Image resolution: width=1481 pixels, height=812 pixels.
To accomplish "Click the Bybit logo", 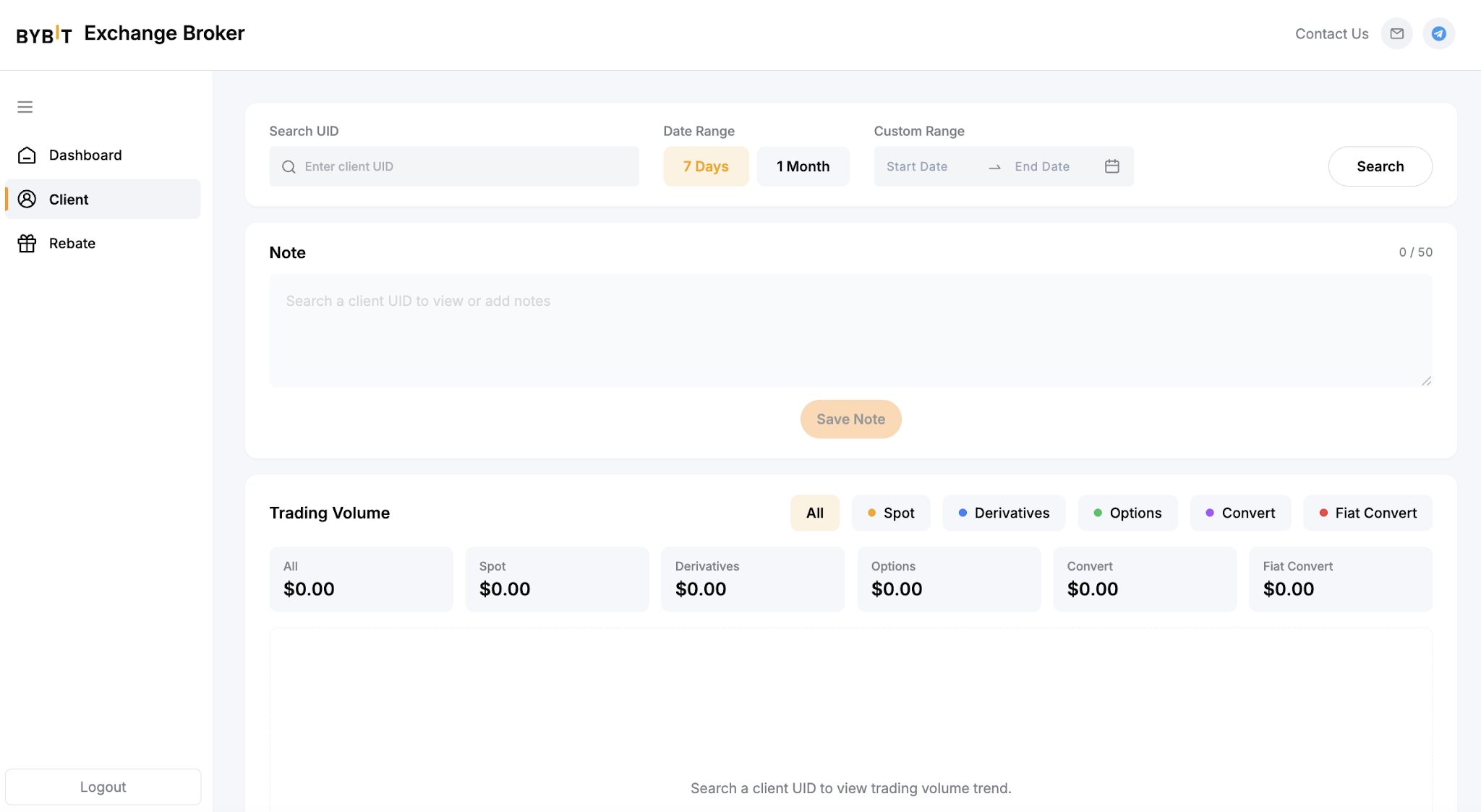I will point(44,34).
